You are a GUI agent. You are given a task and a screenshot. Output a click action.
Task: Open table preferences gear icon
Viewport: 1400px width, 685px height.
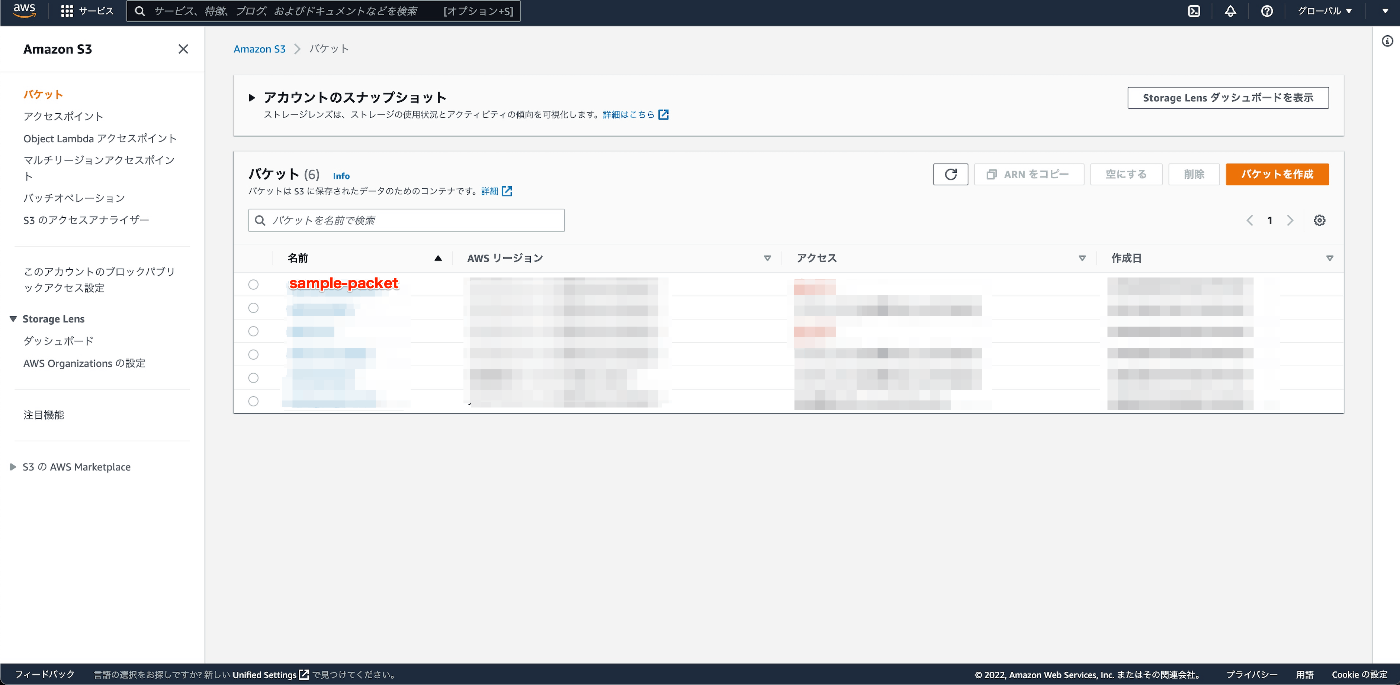[1320, 221]
